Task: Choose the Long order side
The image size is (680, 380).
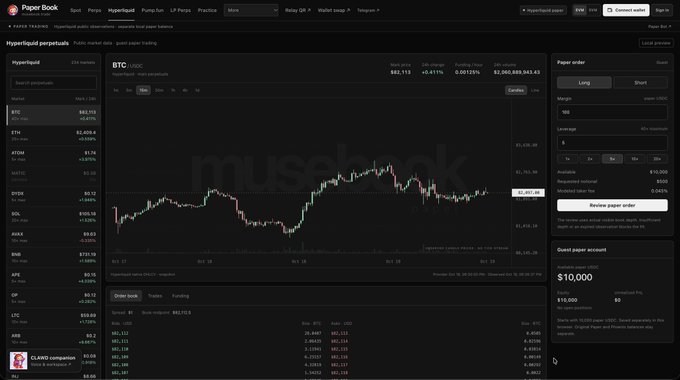Action: pyautogui.click(x=584, y=82)
